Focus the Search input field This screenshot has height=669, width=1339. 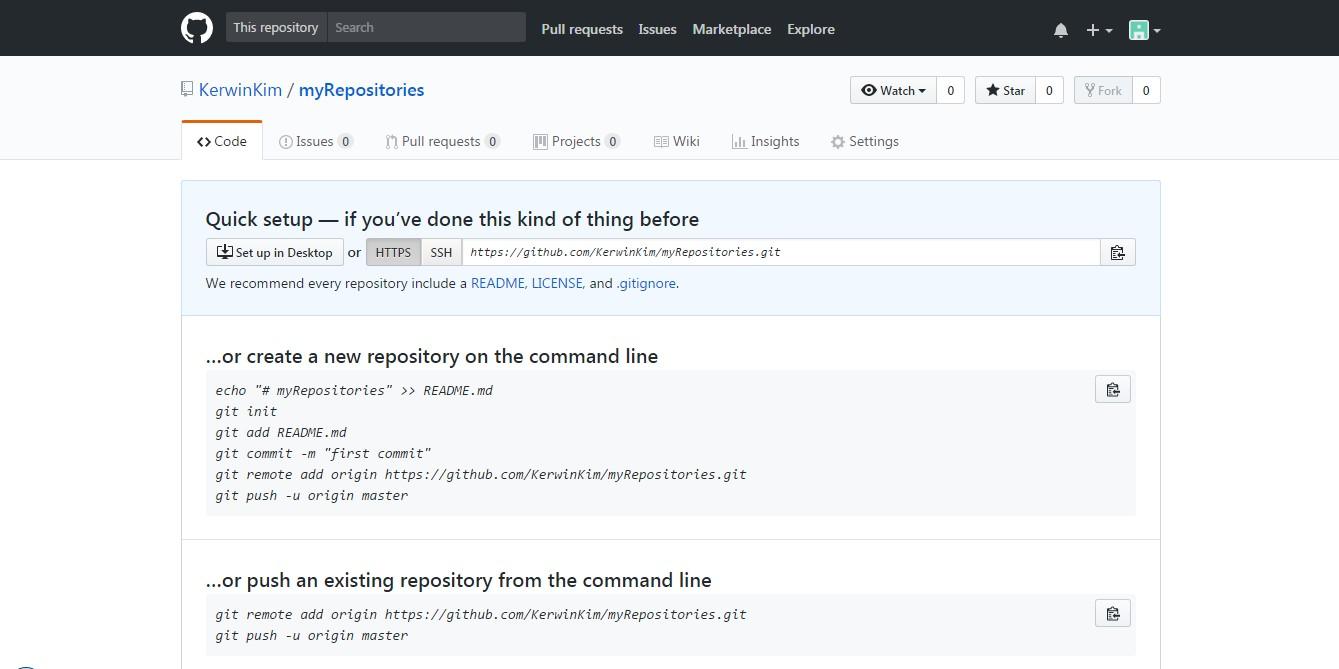(426, 27)
